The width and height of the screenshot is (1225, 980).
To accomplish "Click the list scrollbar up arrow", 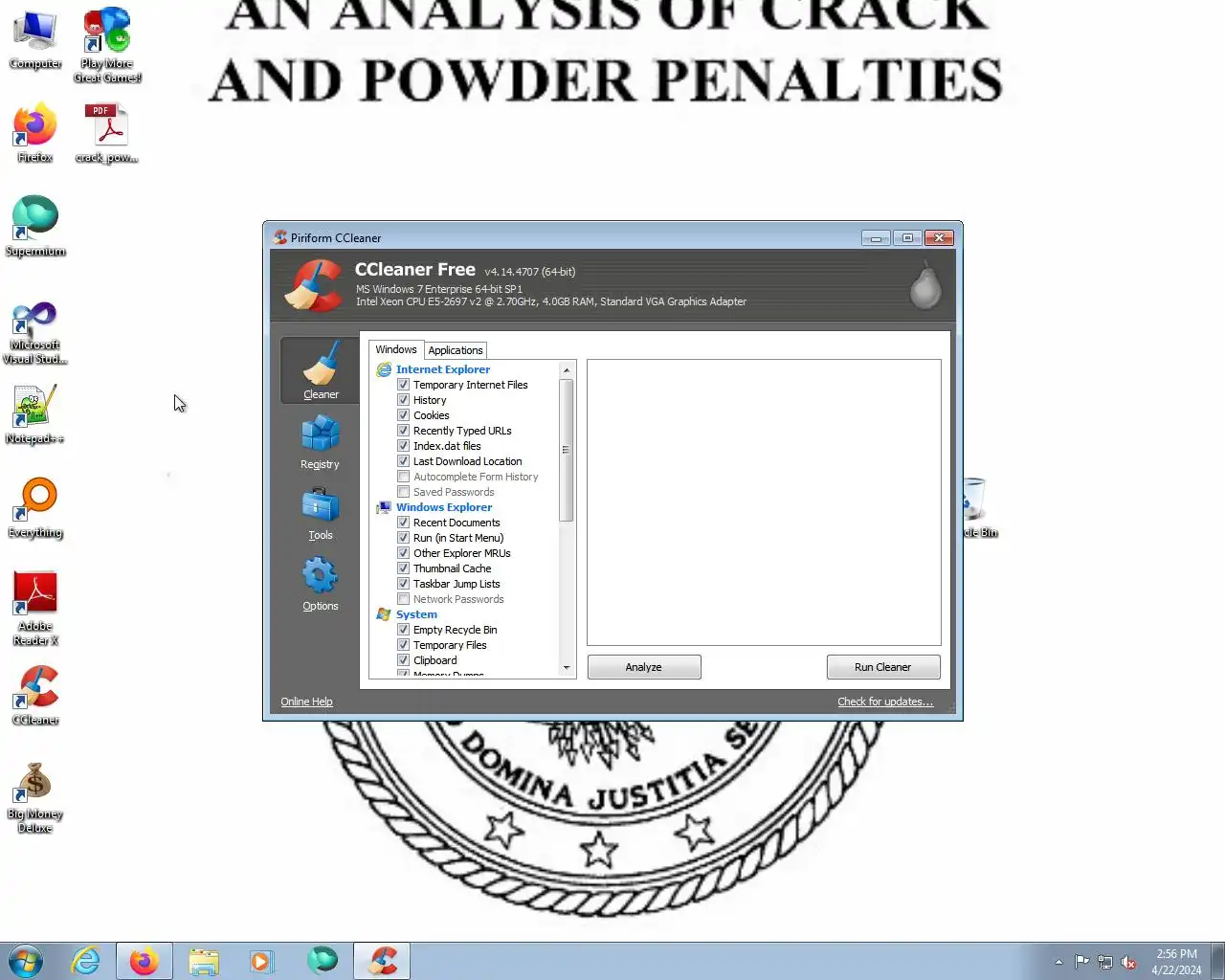I will (567, 370).
